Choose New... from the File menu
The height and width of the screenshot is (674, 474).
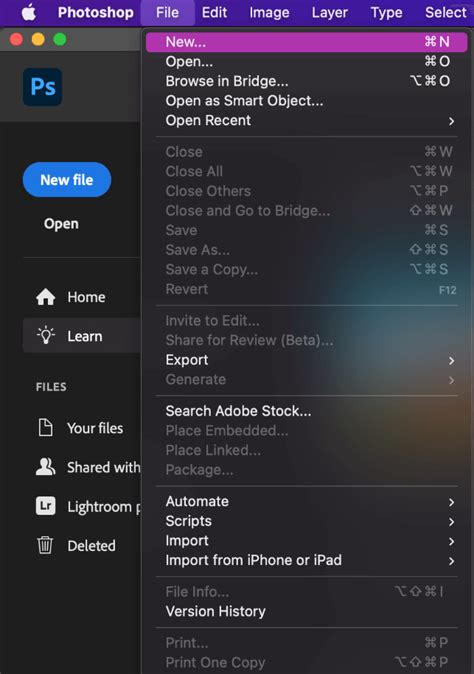click(306, 42)
